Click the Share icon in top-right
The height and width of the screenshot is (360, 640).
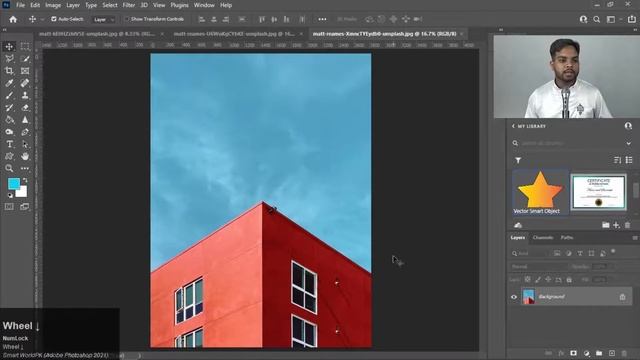coord(631,19)
